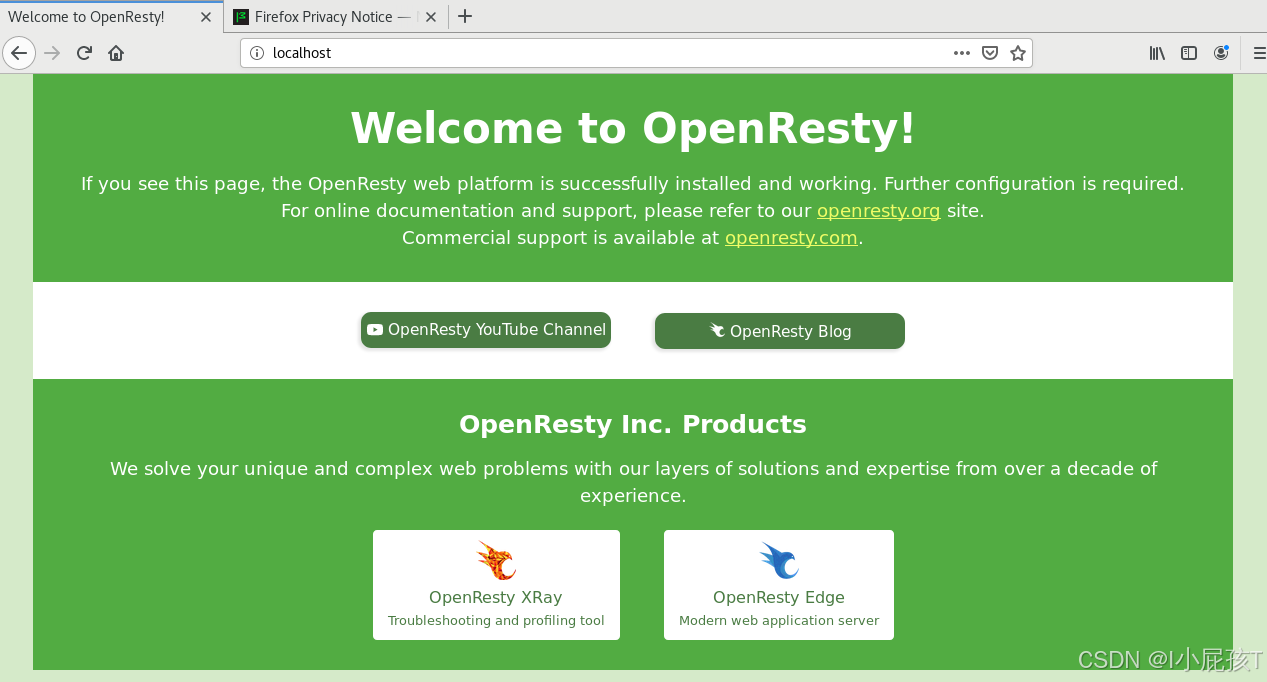Reload the current page
This screenshot has width=1267, height=682.
pos(84,53)
